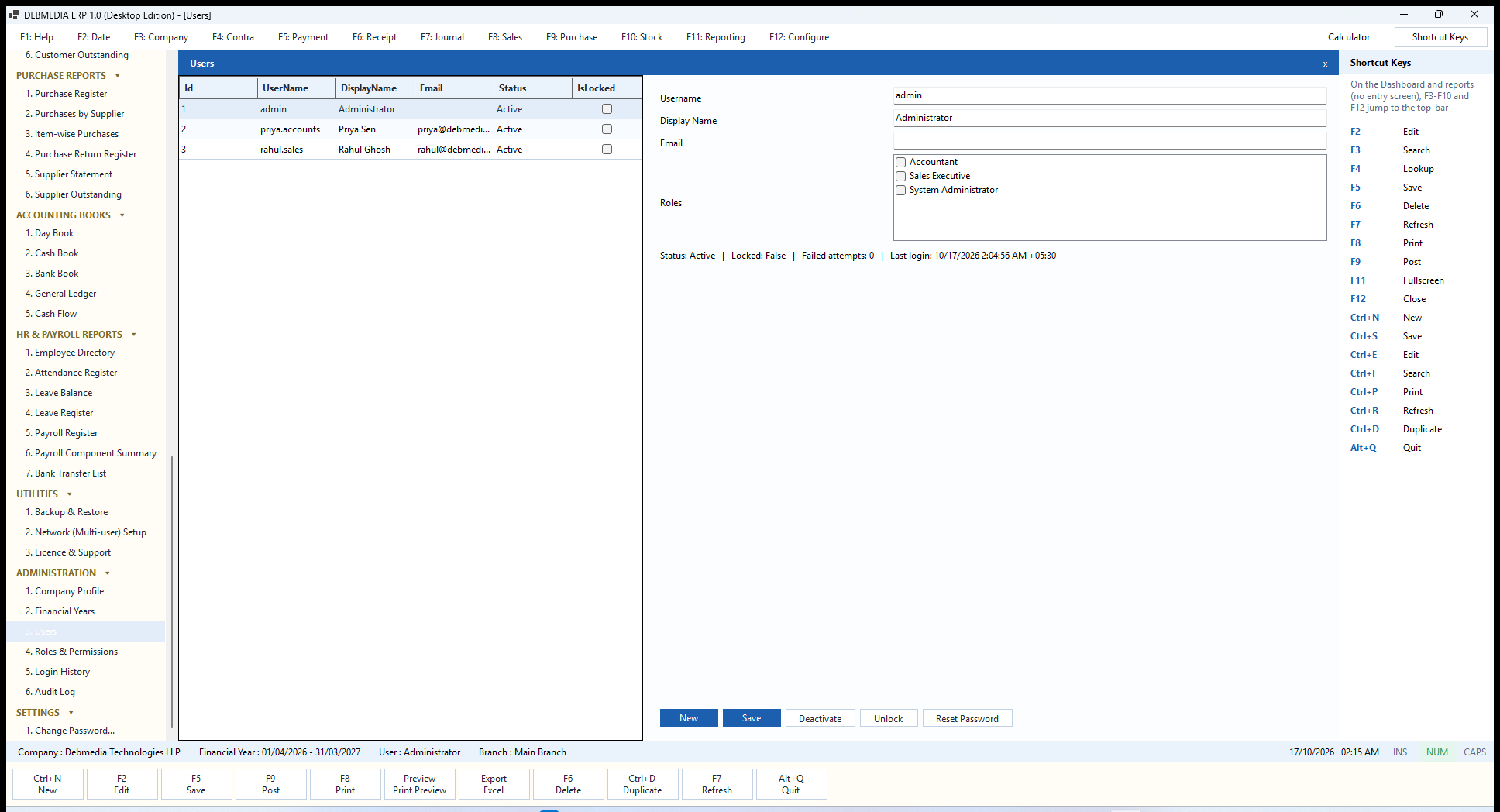This screenshot has height=812, width=1500.
Task: Click Export Excel in the bottom toolbar
Action: [494, 784]
